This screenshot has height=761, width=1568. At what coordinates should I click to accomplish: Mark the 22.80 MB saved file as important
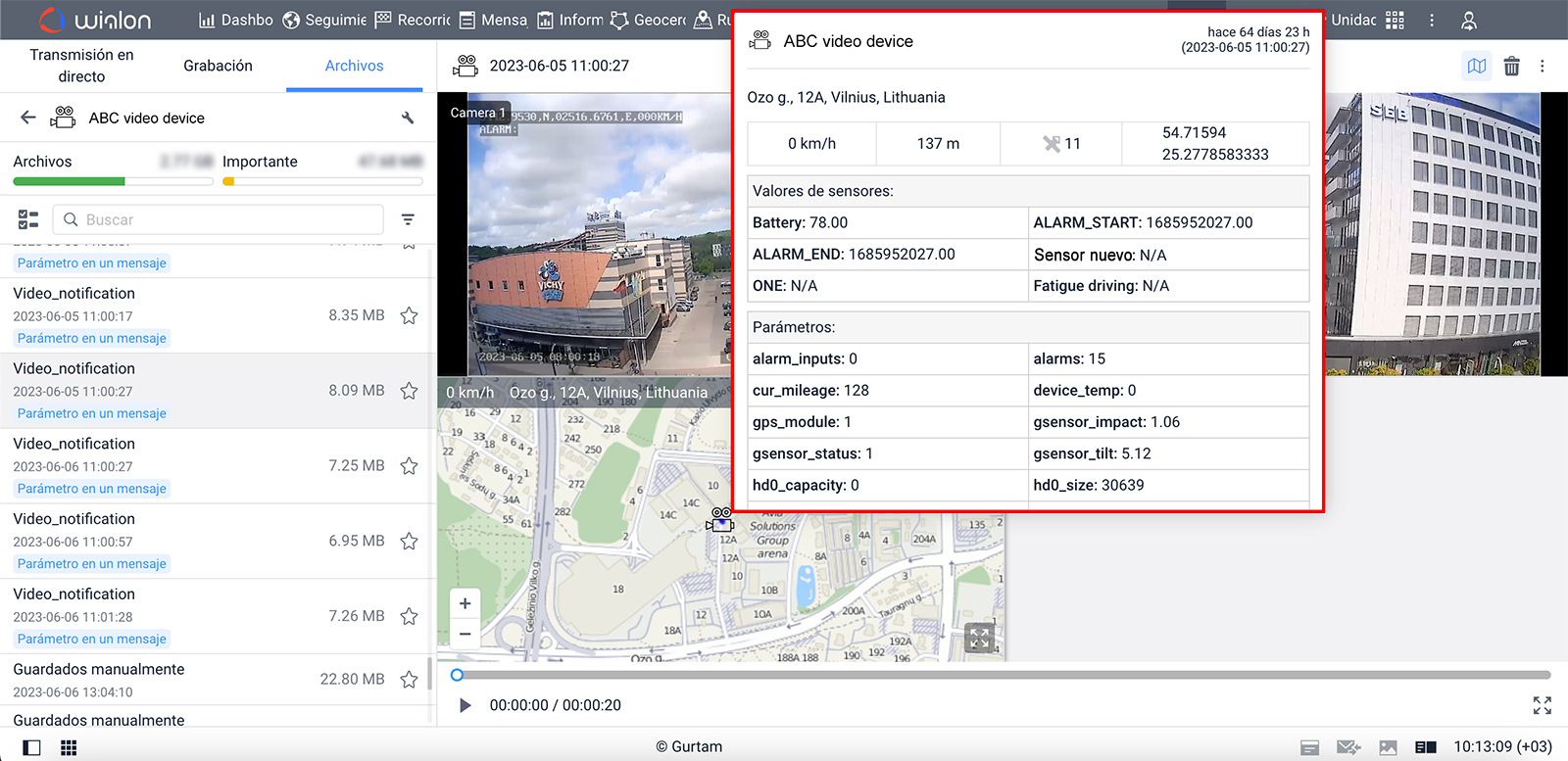409,679
